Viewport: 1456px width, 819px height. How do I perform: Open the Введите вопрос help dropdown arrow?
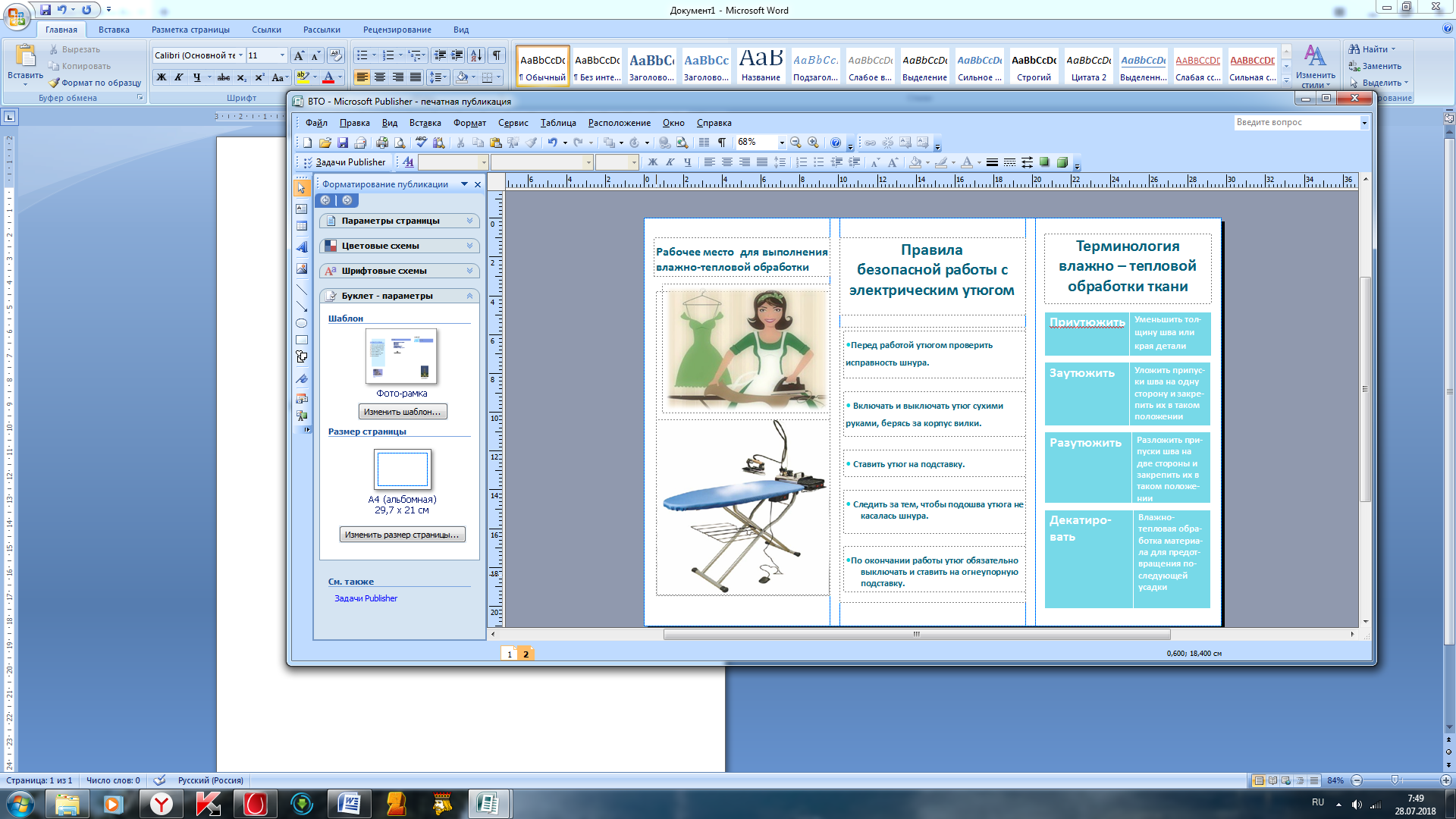pyautogui.click(x=1364, y=123)
